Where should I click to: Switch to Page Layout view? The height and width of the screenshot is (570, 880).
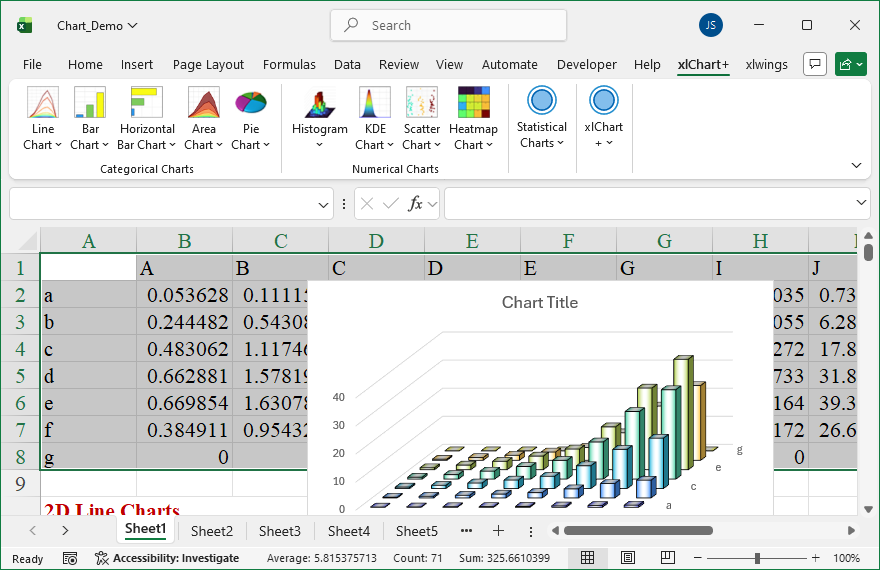(627, 558)
